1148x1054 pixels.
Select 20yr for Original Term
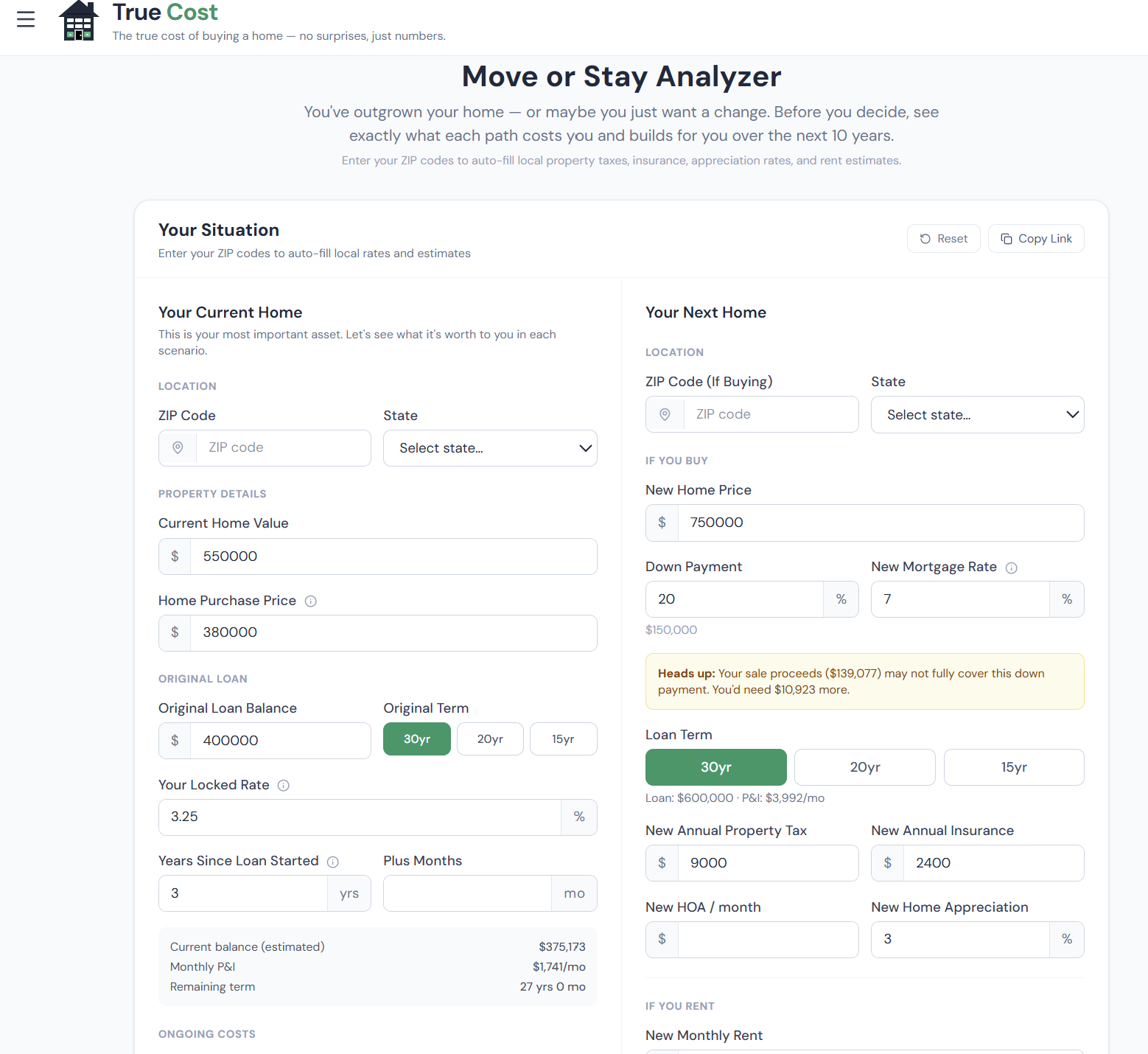(490, 739)
